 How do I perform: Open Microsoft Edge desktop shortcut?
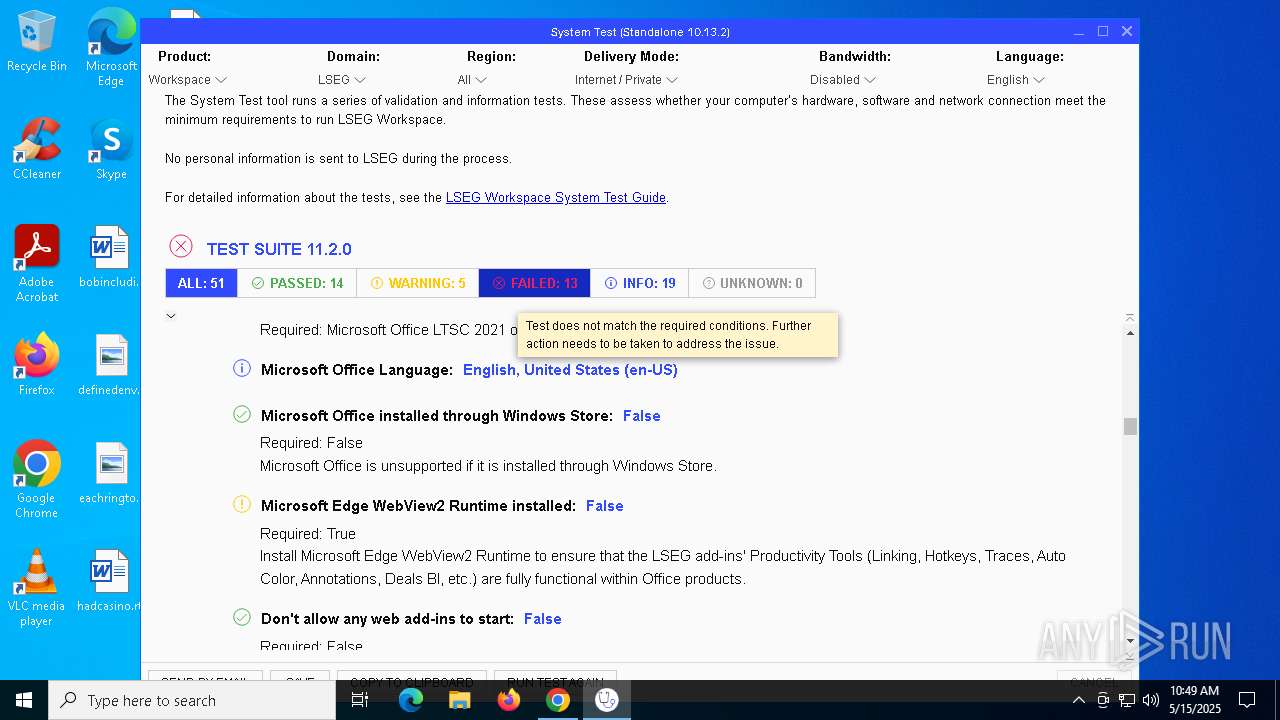pos(111,48)
